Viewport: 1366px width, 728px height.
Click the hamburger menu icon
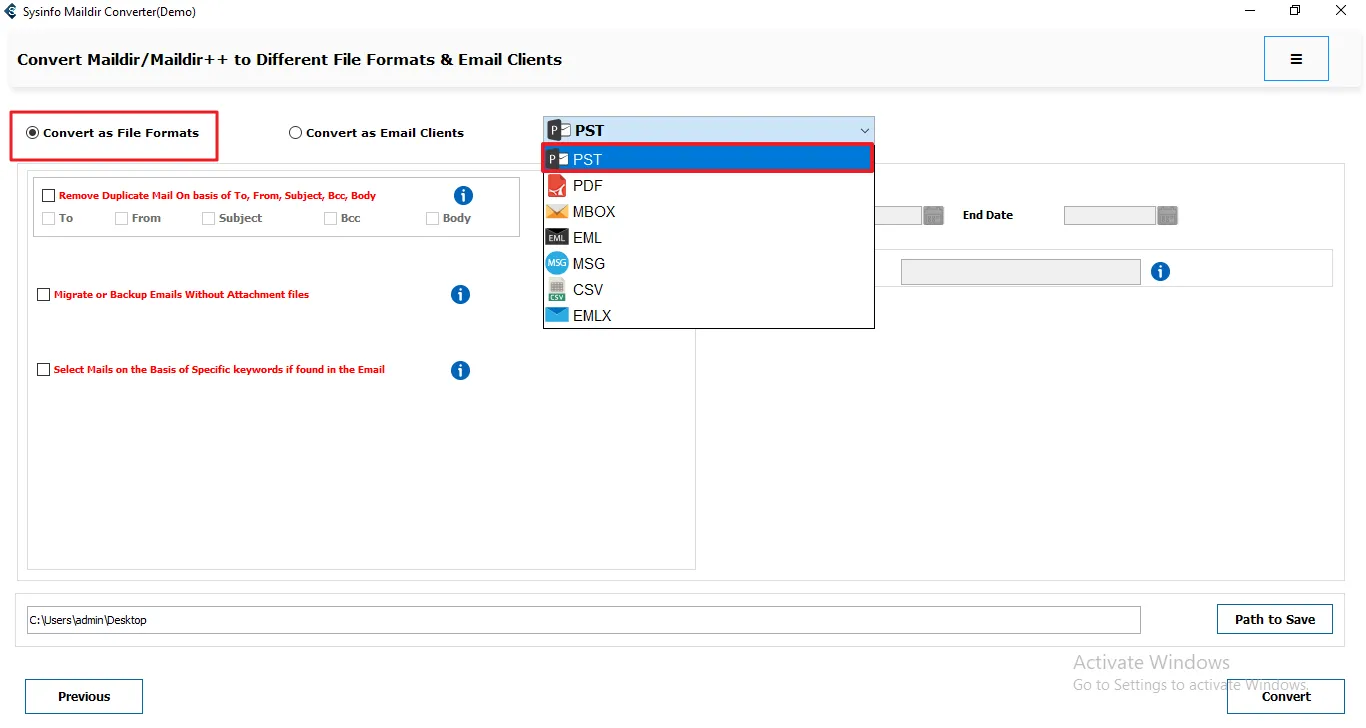click(x=1296, y=59)
